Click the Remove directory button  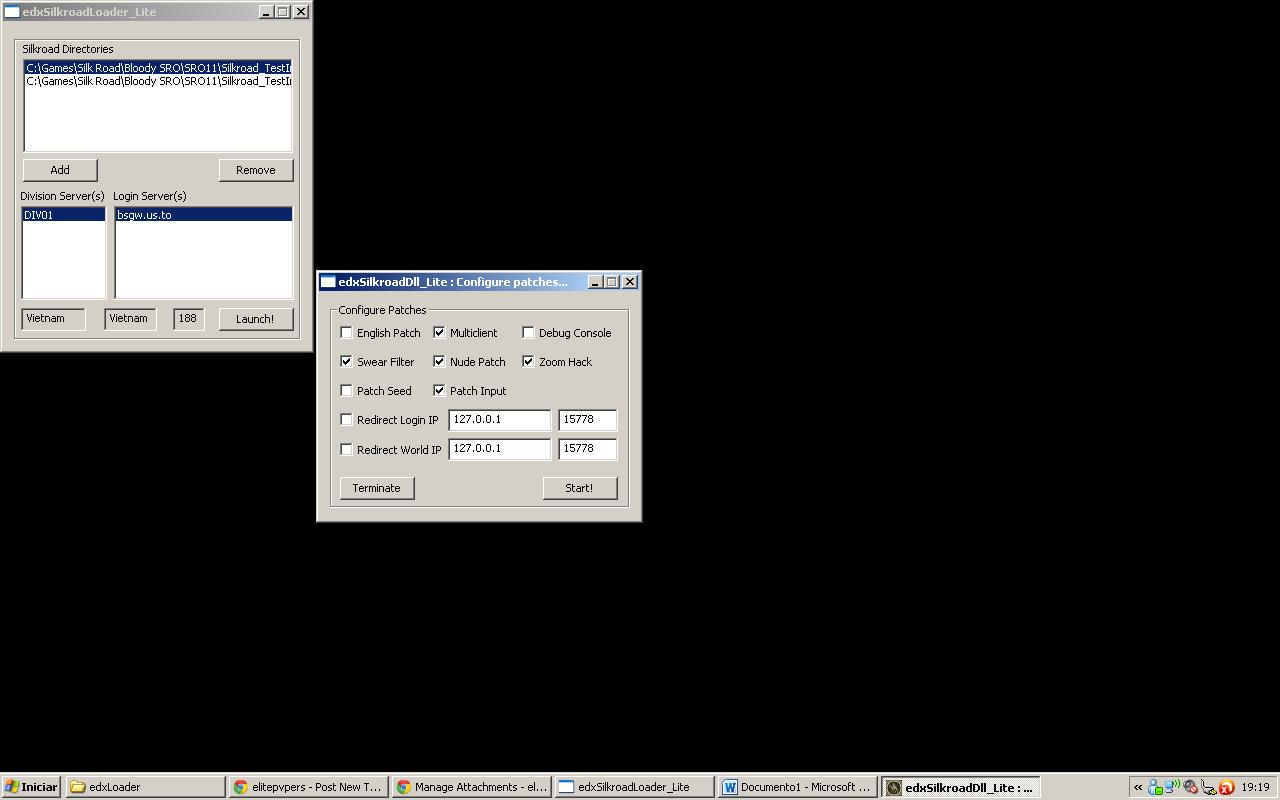[256, 170]
